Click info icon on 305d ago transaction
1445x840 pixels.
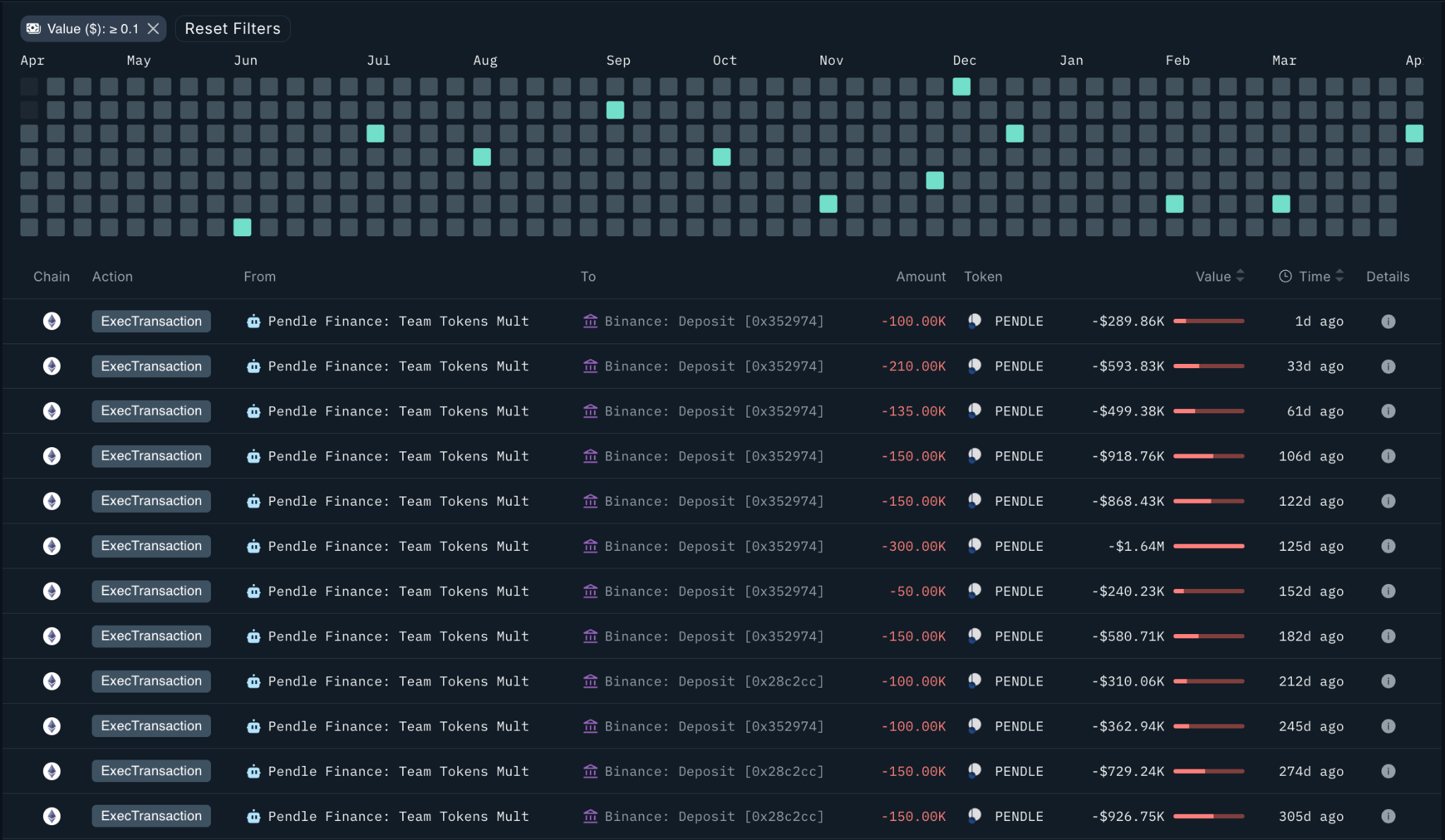click(1388, 816)
